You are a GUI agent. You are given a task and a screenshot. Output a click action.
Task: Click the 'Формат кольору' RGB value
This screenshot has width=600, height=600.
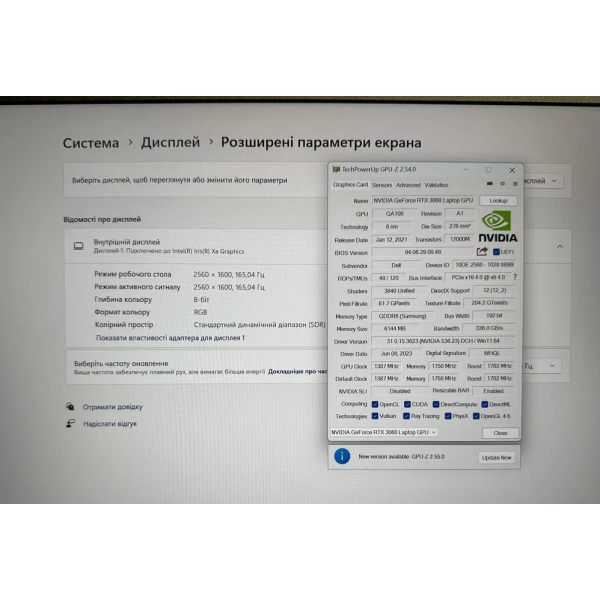pos(200,312)
